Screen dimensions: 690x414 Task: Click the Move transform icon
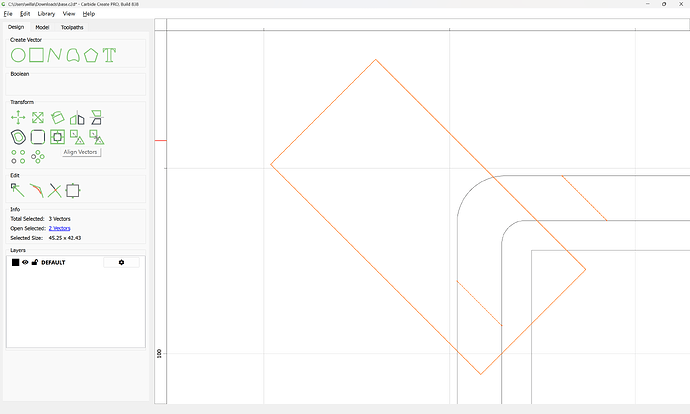click(18, 118)
